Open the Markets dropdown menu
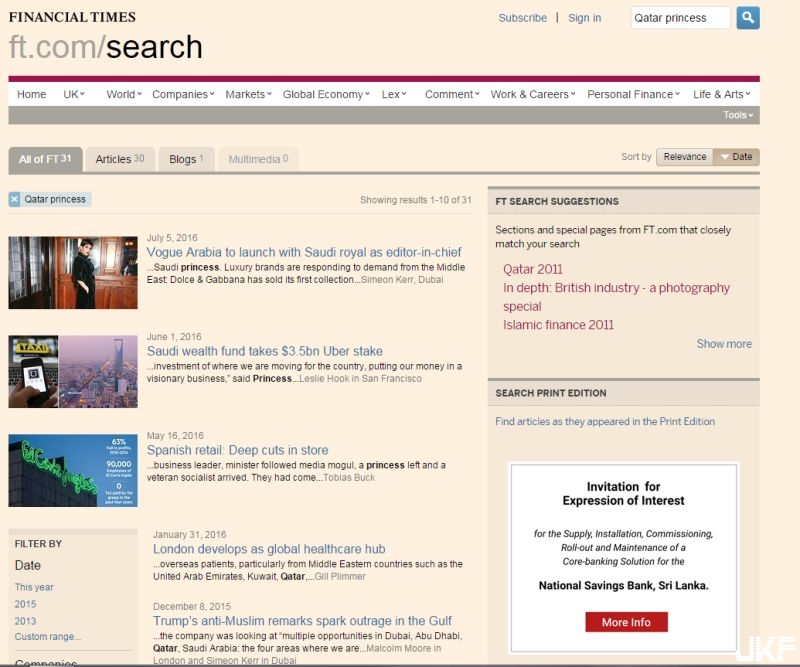Image resolution: width=800 pixels, height=667 pixels. click(x=248, y=94)
